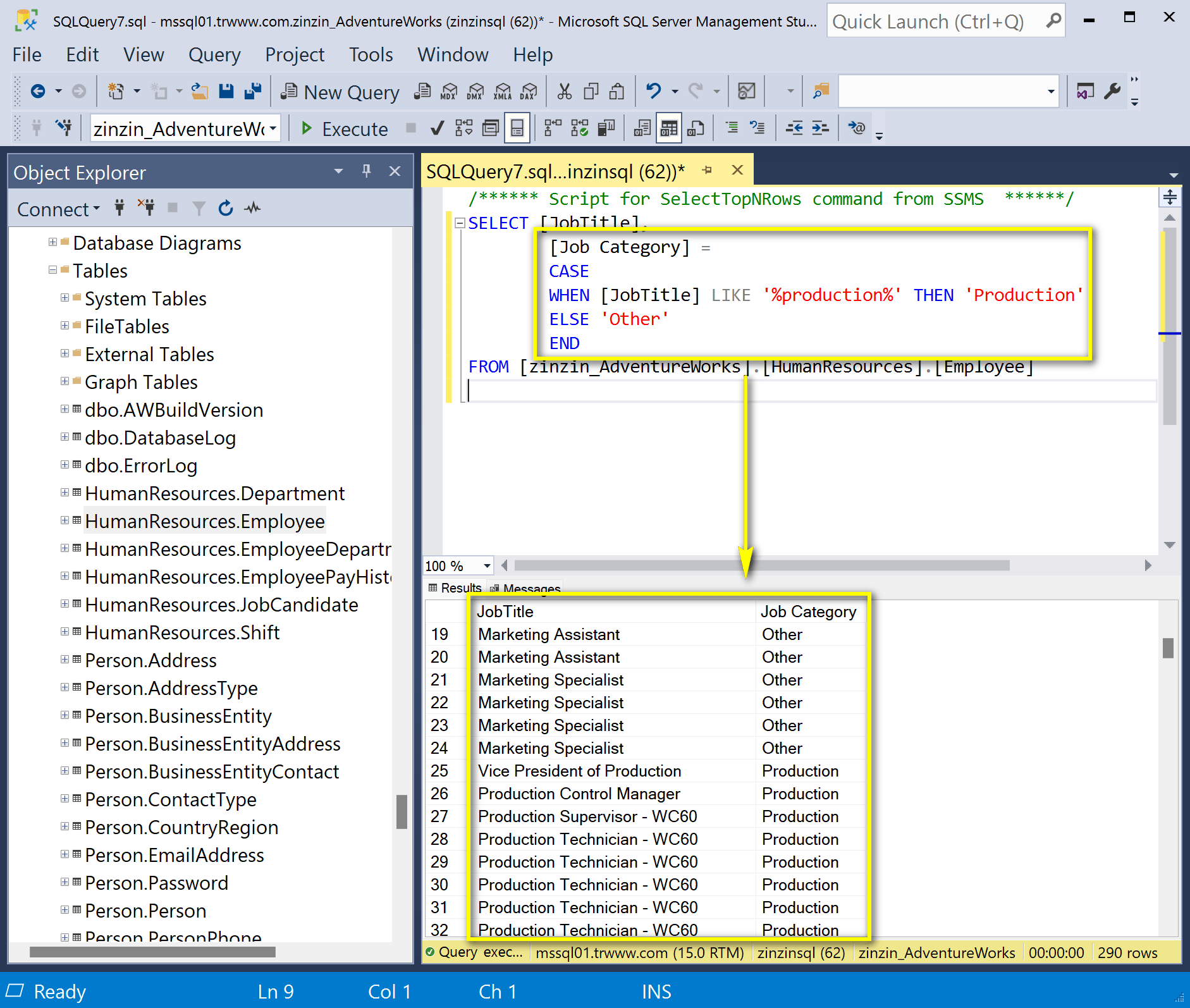Switch to the Messages tab
This screenshot has height=1008, width=1190.
(x=525, y=588)
